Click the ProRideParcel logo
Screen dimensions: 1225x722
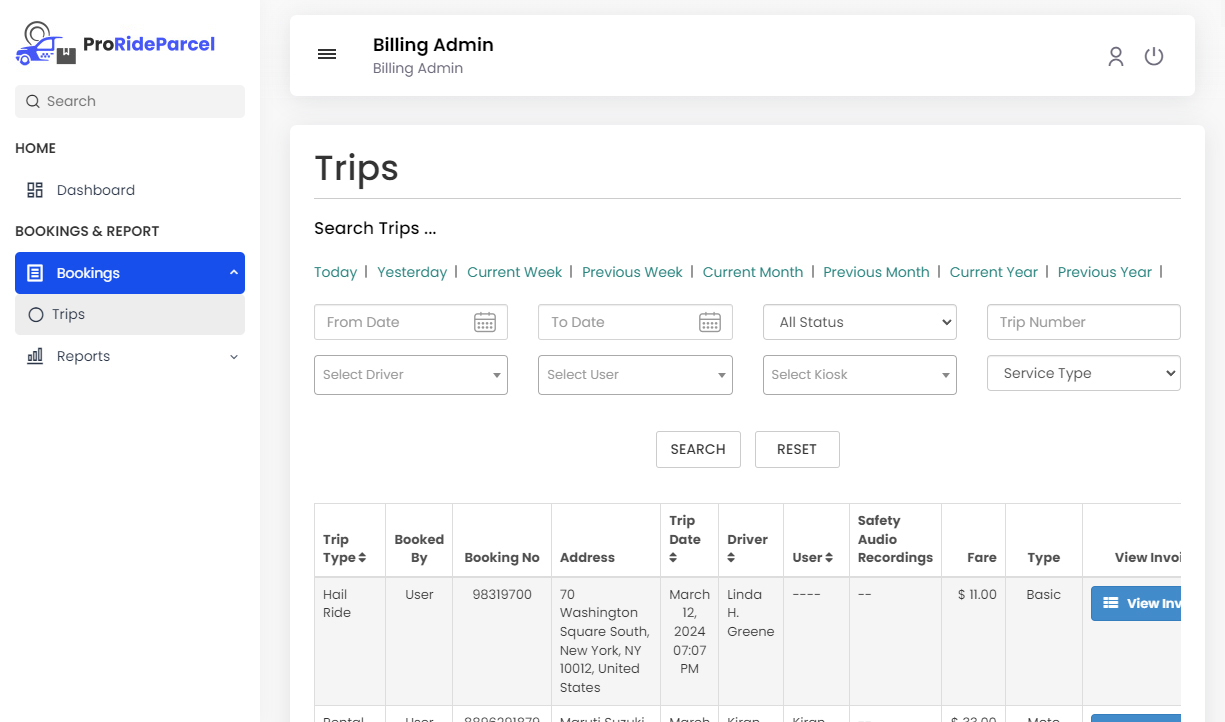pos(115,44)
